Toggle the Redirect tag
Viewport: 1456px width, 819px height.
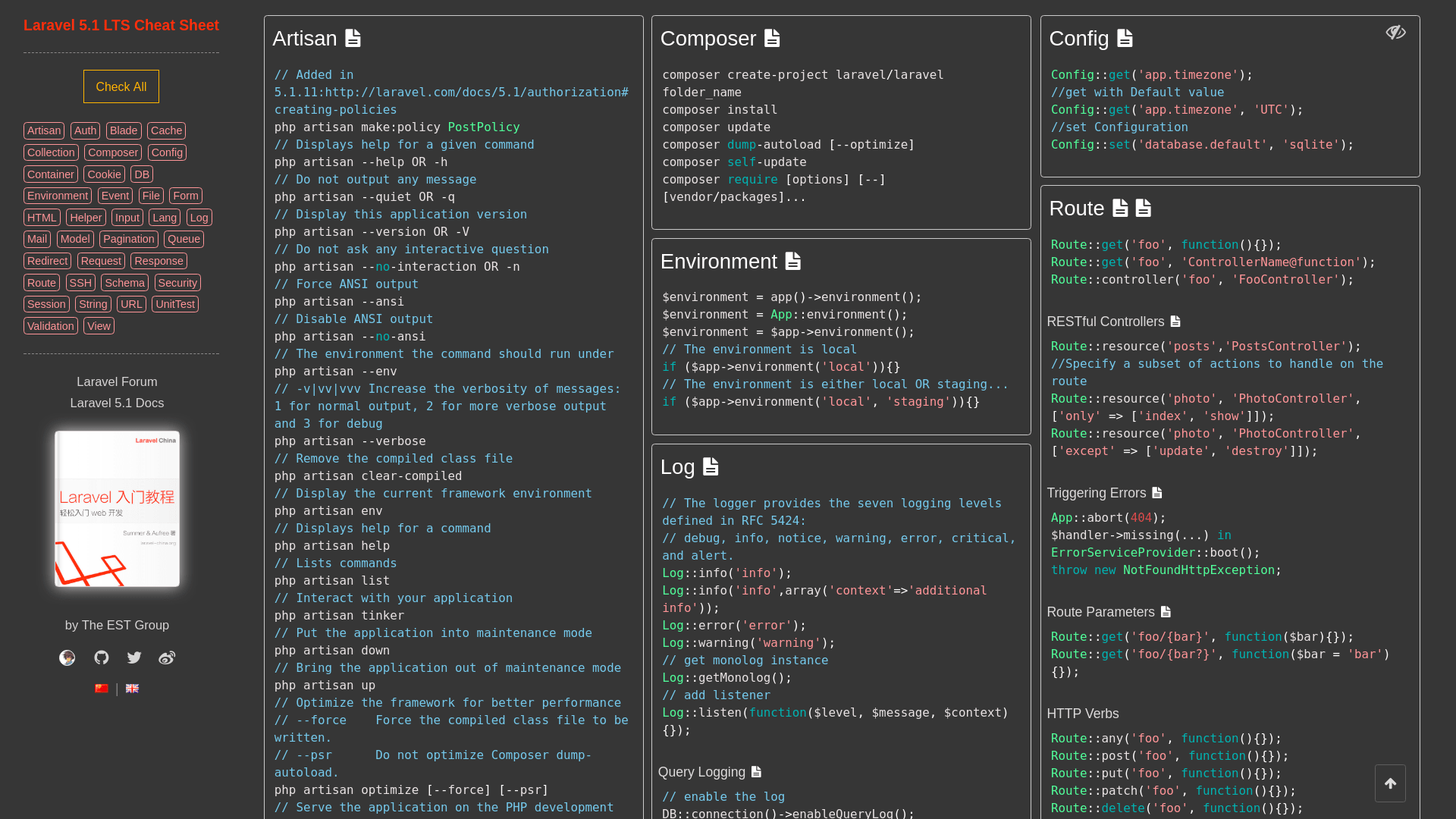pyautogui.click(x=47, y=261)
